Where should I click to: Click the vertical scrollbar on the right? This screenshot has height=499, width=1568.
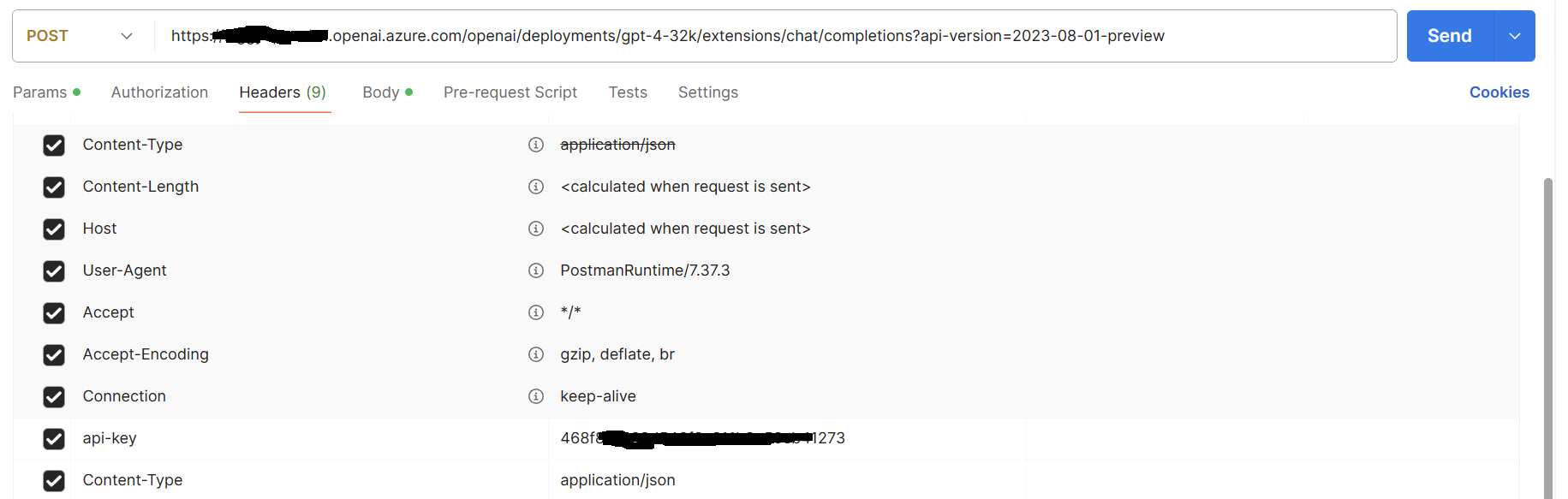coord(1547,338)
